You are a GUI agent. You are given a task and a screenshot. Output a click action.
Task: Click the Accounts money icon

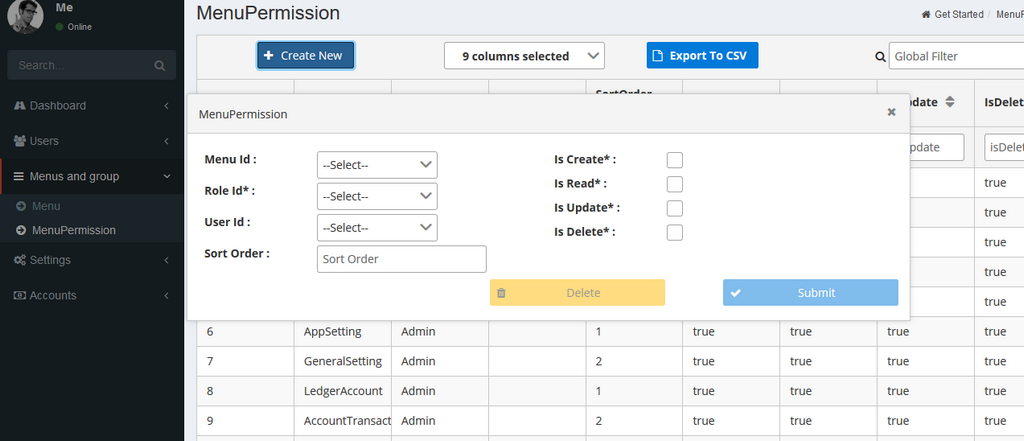coord(20,296)
